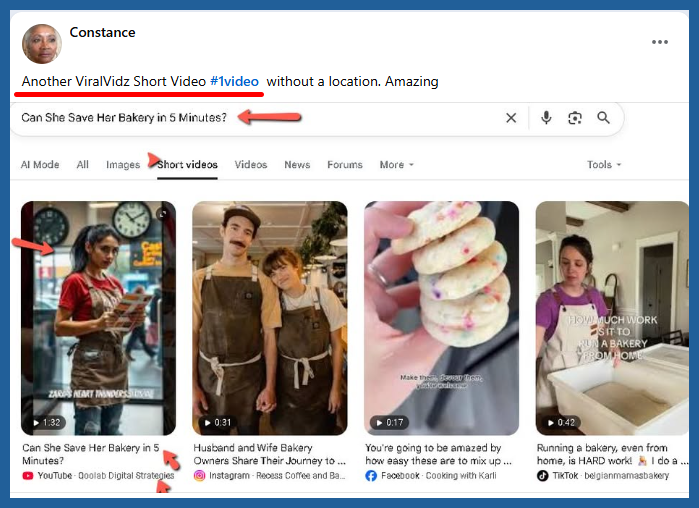Click the voice search microphone icon

click(546, 118)
